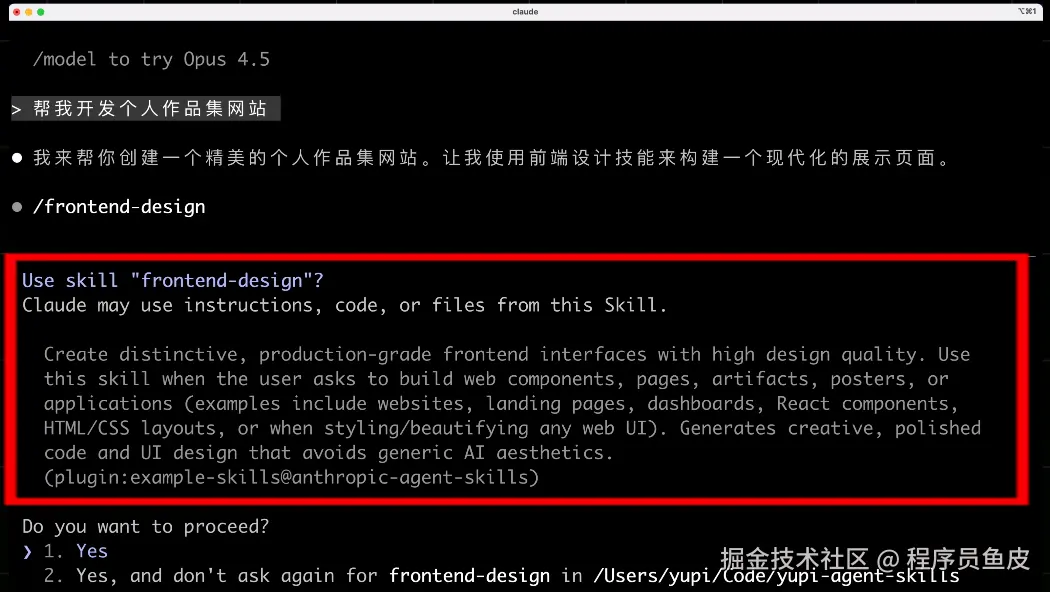Click the "Do you want to proceed?" line
Screen dimensions: 1050x592
(145, 526)
